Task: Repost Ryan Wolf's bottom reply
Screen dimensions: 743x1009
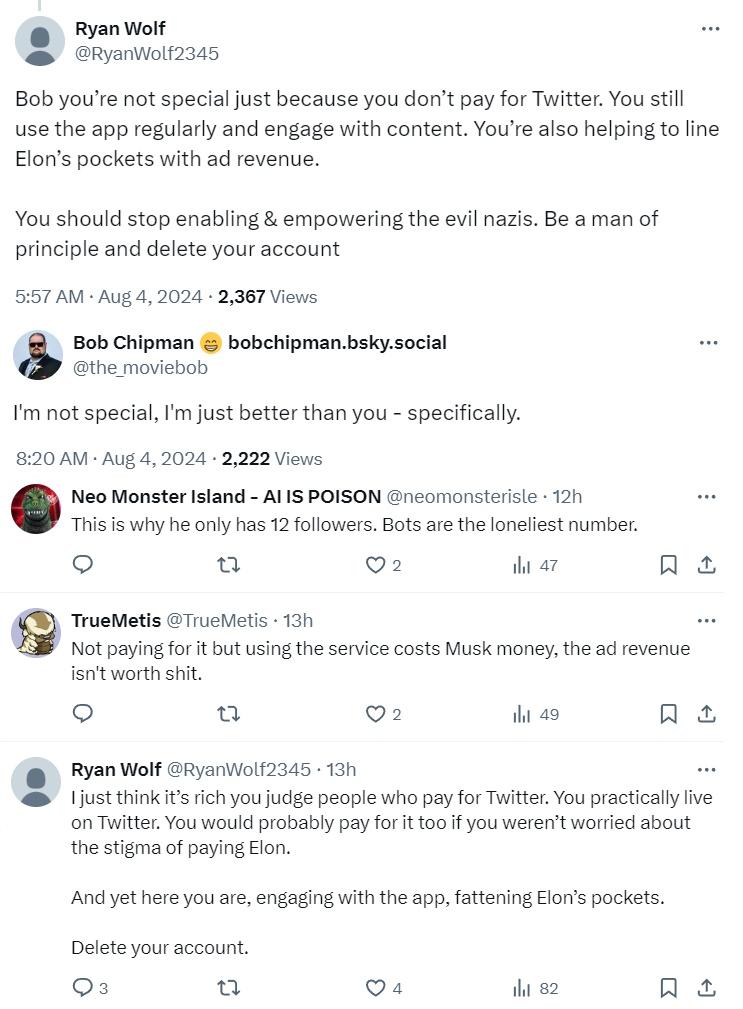Action: click(x=228, y=988)
